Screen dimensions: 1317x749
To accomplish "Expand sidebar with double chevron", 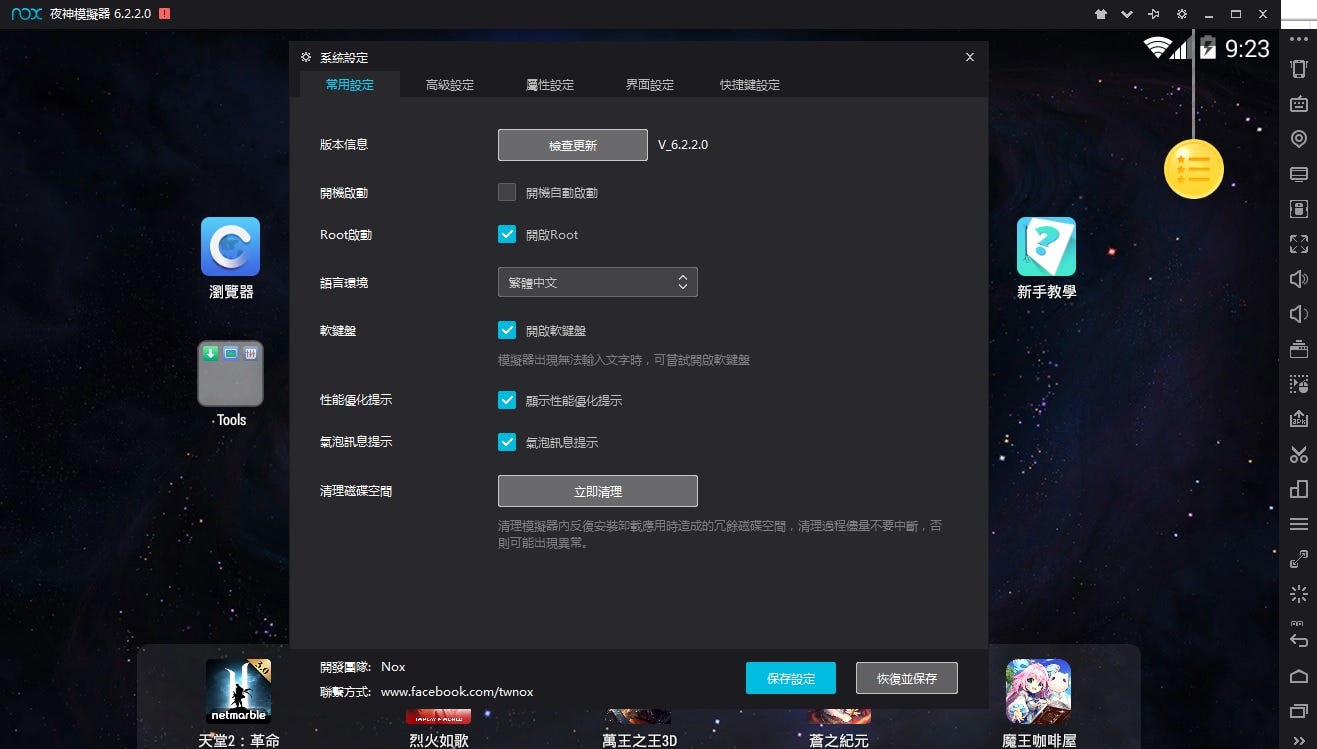I will (x=1299, y=741).
